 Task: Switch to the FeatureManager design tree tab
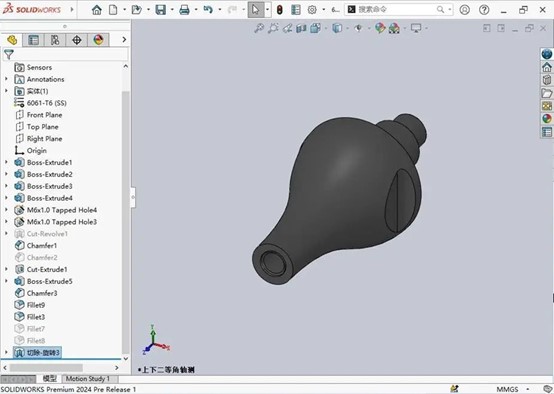(x=12, y=40)
